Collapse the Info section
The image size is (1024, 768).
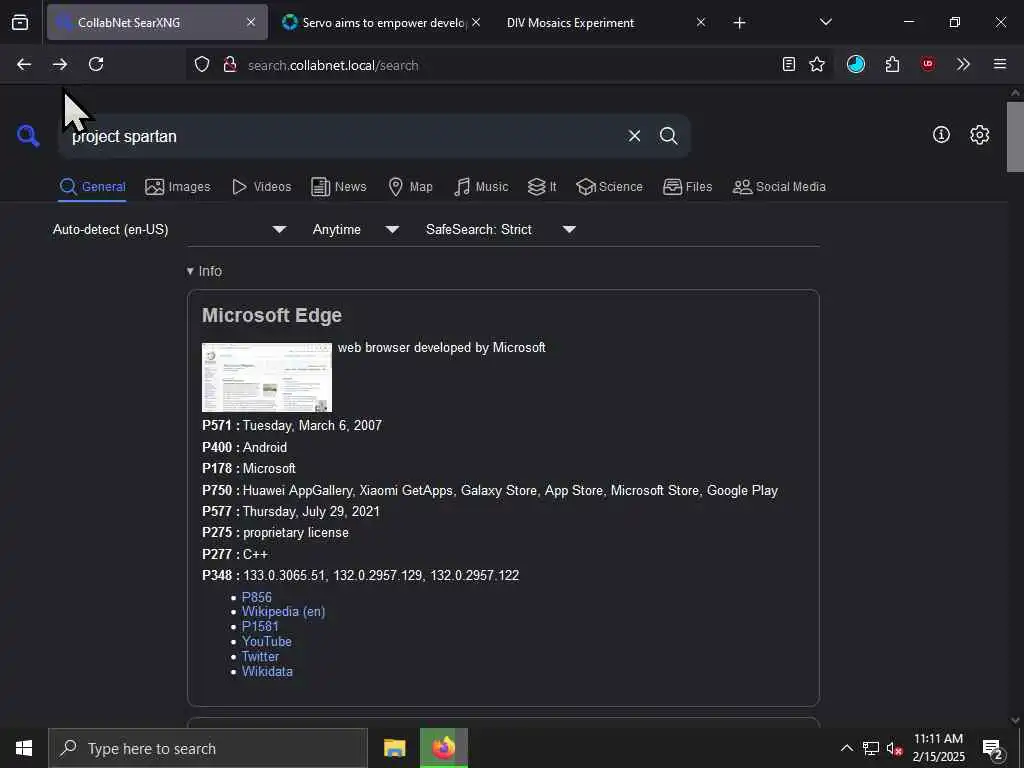(x=204, y=271)
